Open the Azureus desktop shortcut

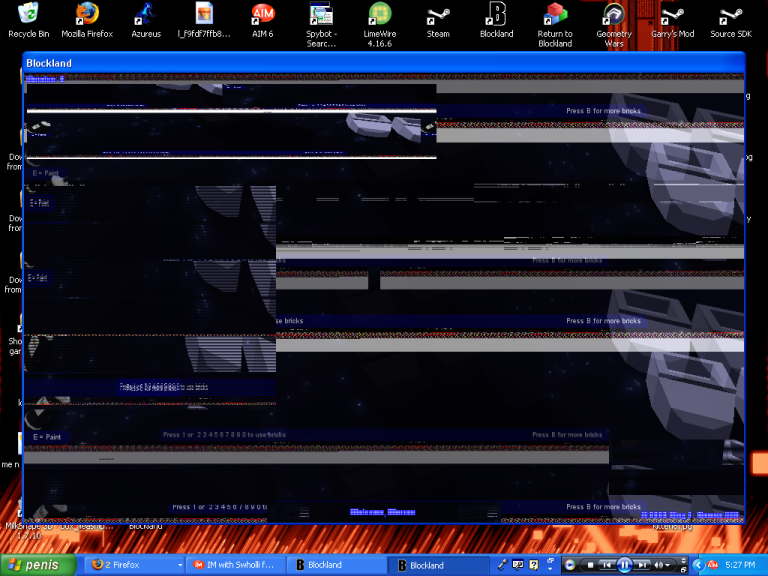pos(145,21)
